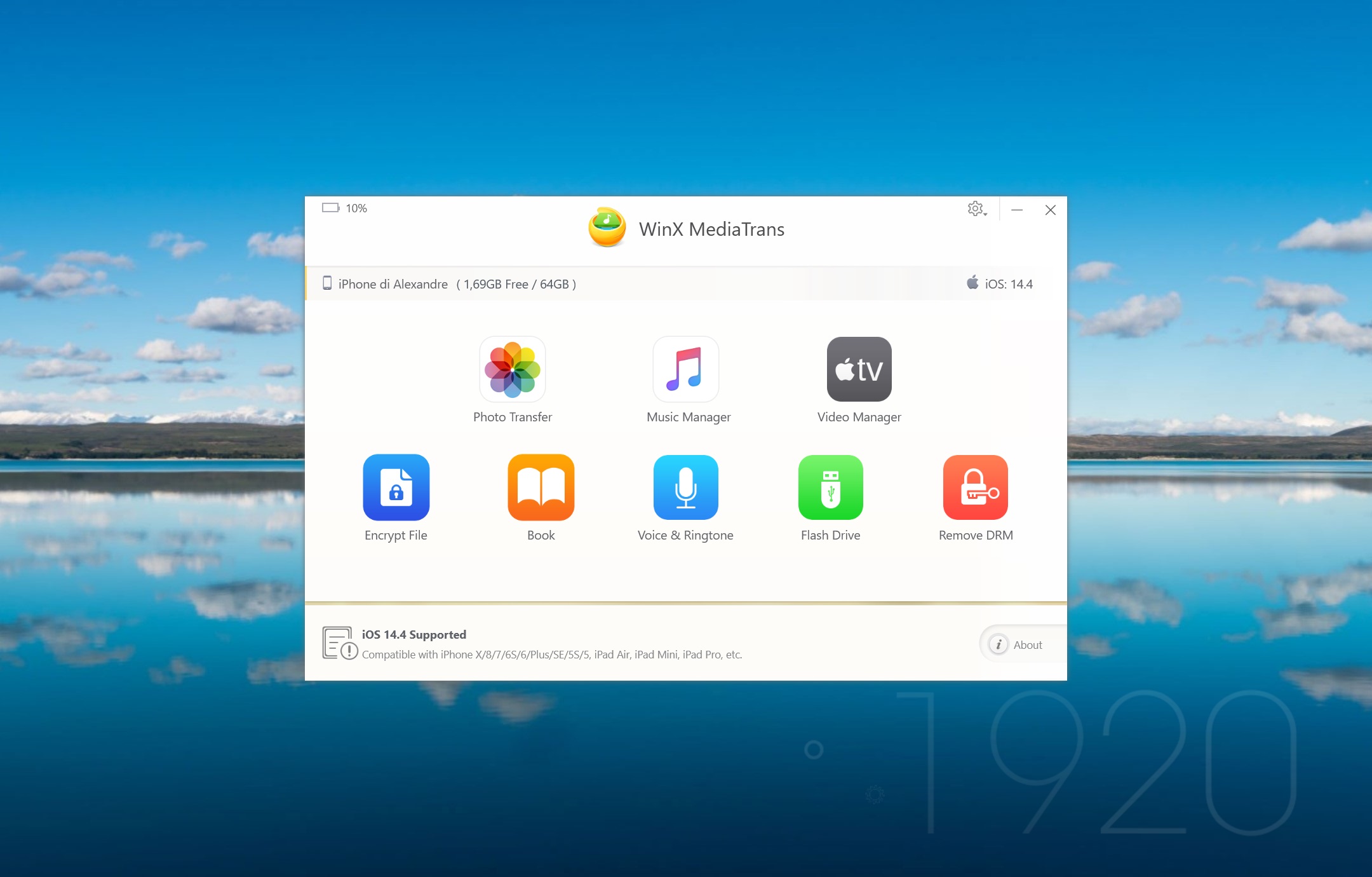Image resolution: width=1372 pixels, height=877 pixels.
Task: Click the "Photo Transfer" label
Action: [513, 417]
